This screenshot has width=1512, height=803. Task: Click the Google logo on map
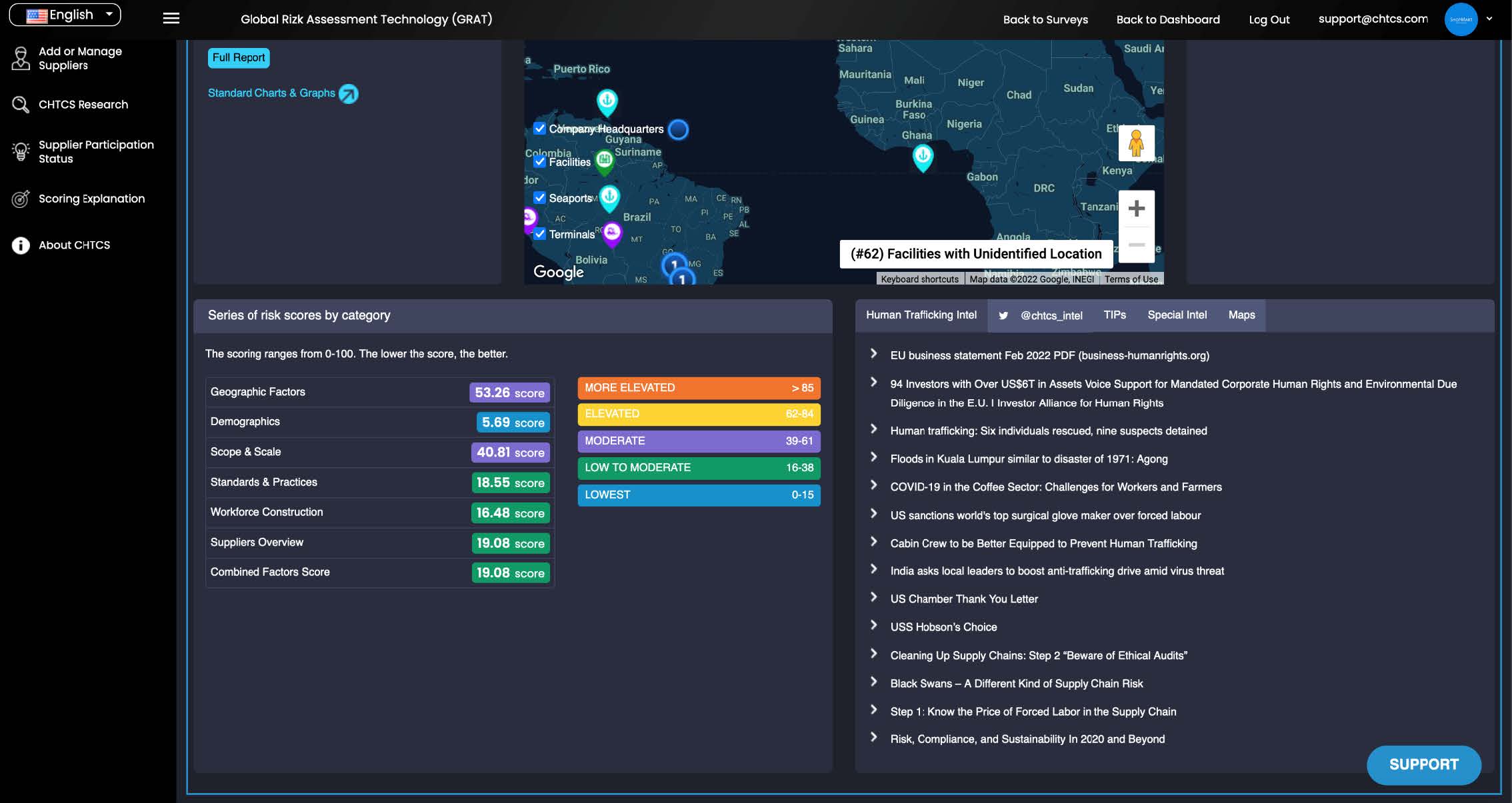click(x=558, y=271)
